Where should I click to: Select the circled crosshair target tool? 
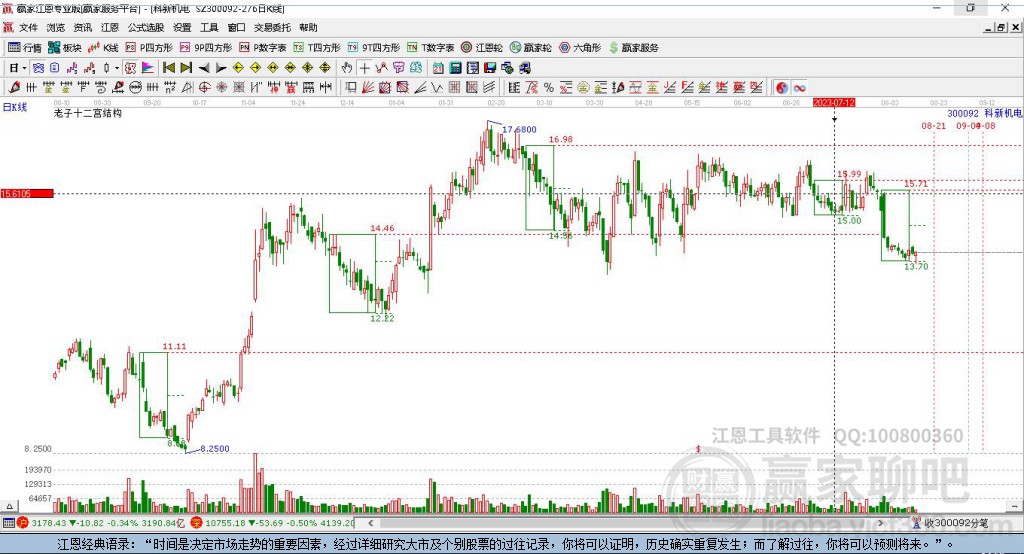tap(204, 88)
